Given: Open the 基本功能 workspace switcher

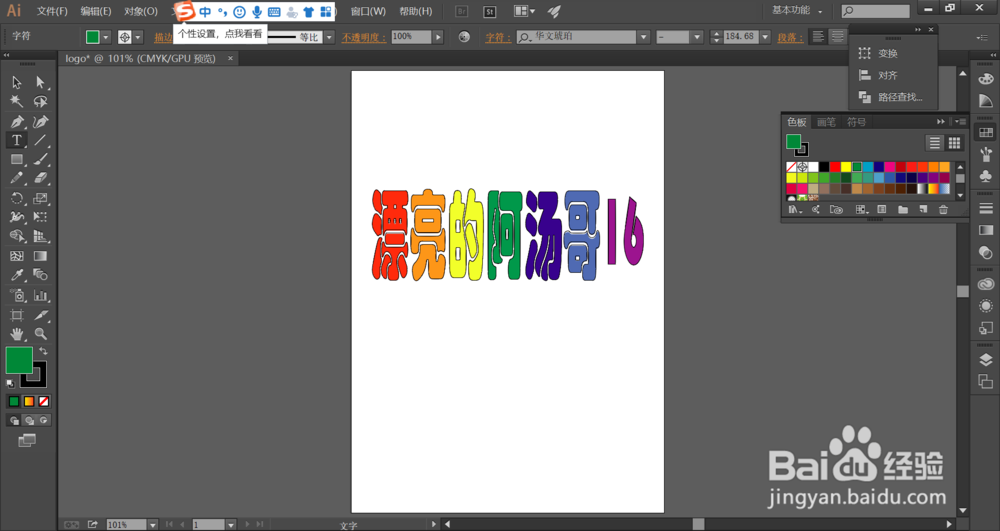Looking at the screenshot, I should (797, 11).
